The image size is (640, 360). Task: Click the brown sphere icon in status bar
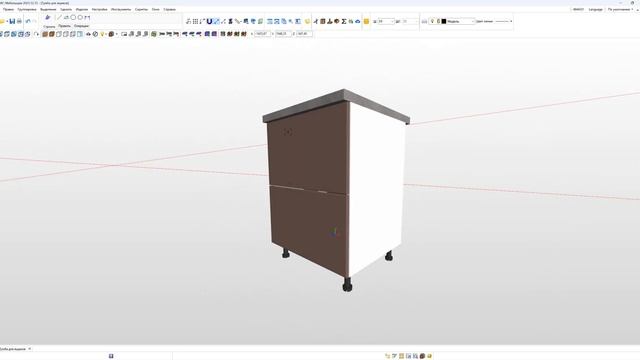422,356
